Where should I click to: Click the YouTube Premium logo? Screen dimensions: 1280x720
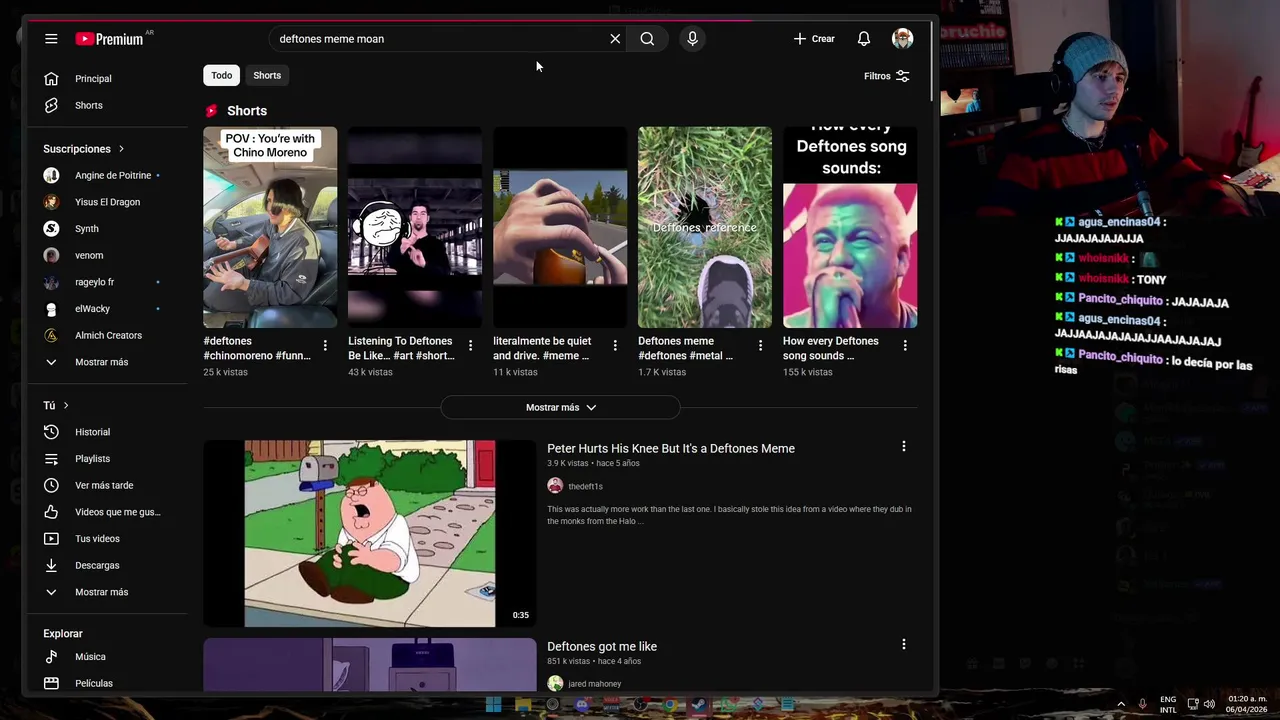click(109, 39)
